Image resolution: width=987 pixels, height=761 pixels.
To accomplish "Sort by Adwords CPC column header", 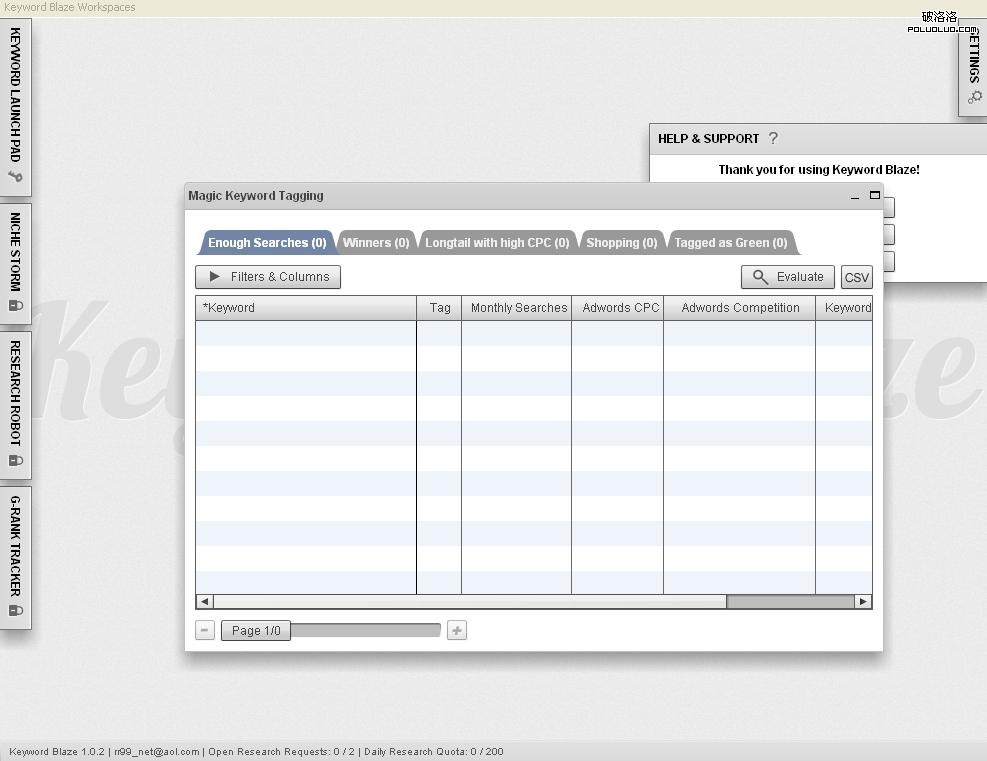I will tap(618, 308).
